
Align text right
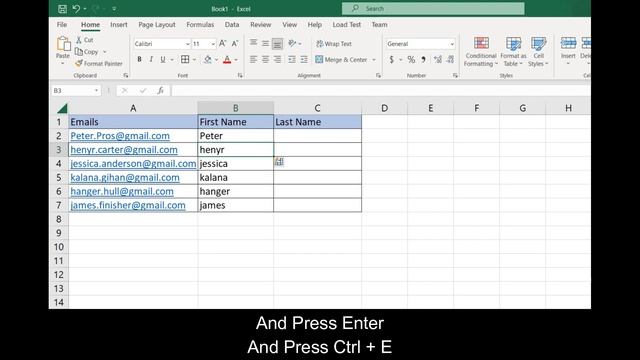(277, 60)
